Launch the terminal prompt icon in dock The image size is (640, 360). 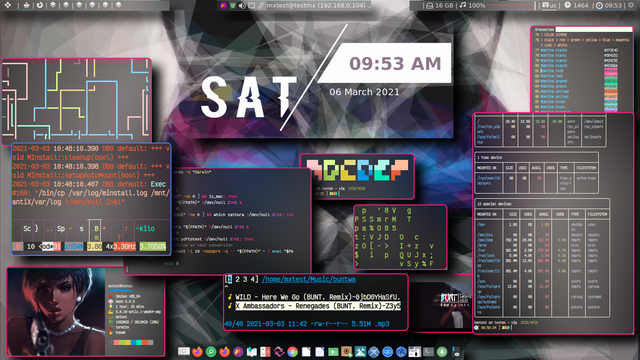pyautogui.click(x=428, y=352)
